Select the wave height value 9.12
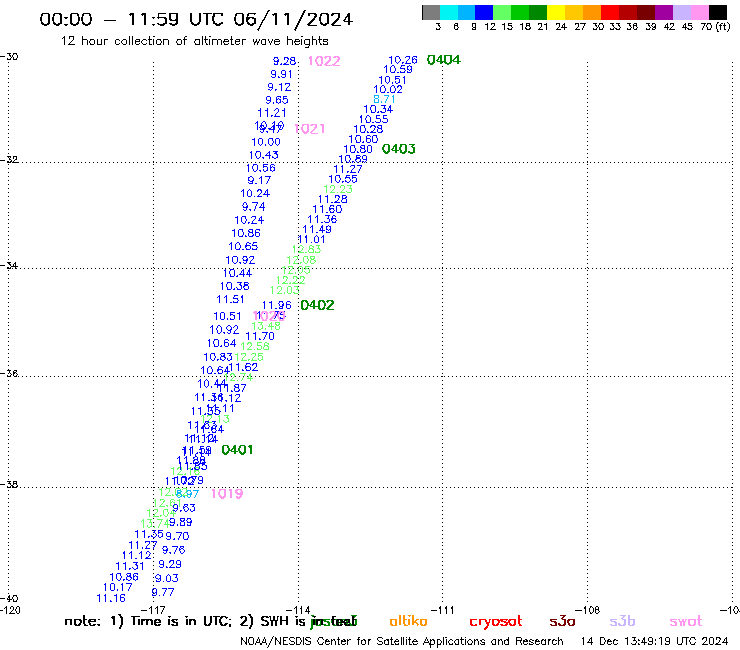740x650 pixels. click(x=279, y=87)
